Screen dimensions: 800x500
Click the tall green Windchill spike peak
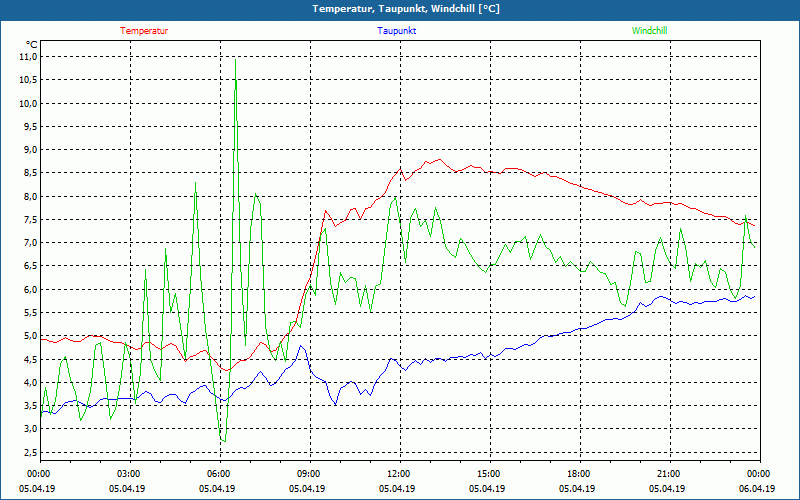pos(235,60)
